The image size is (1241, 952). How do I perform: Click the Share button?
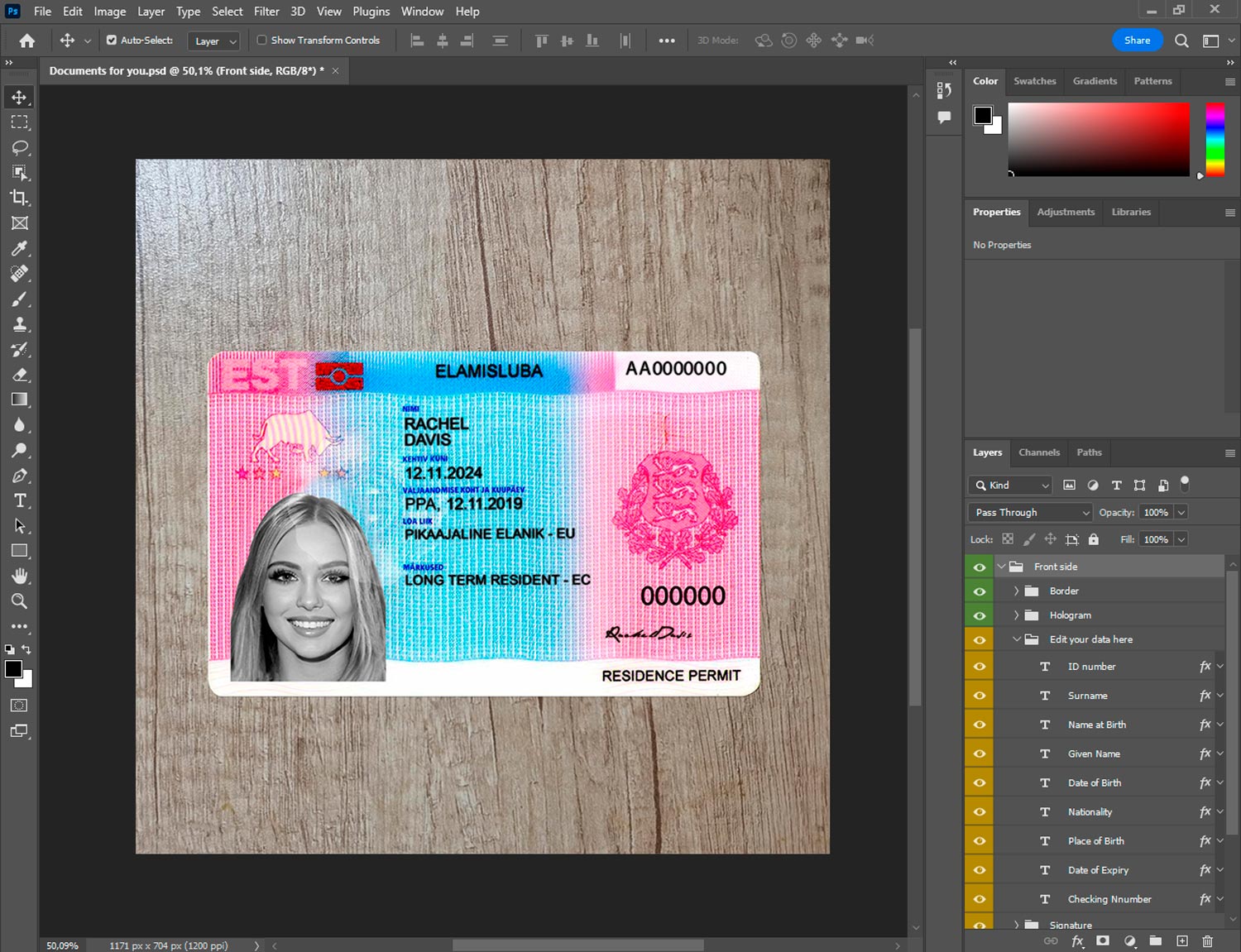pyautogui.click(x=1137, y=41)
